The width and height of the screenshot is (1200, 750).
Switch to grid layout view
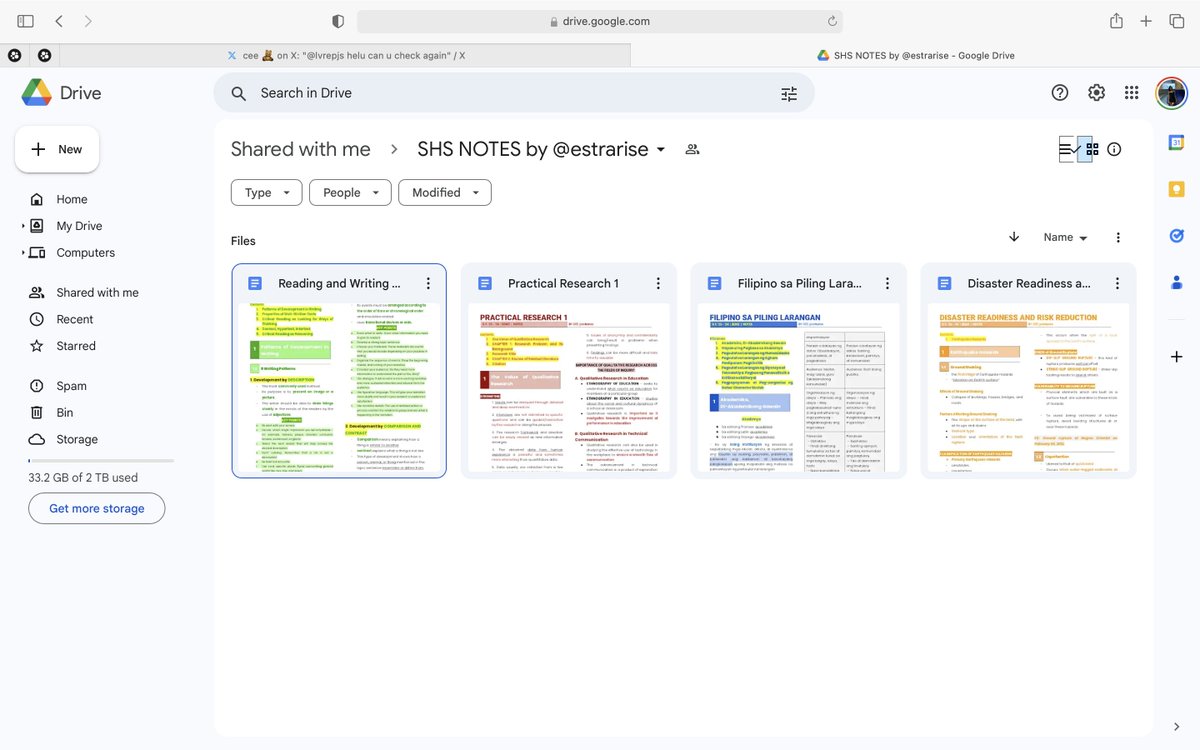1090,149
